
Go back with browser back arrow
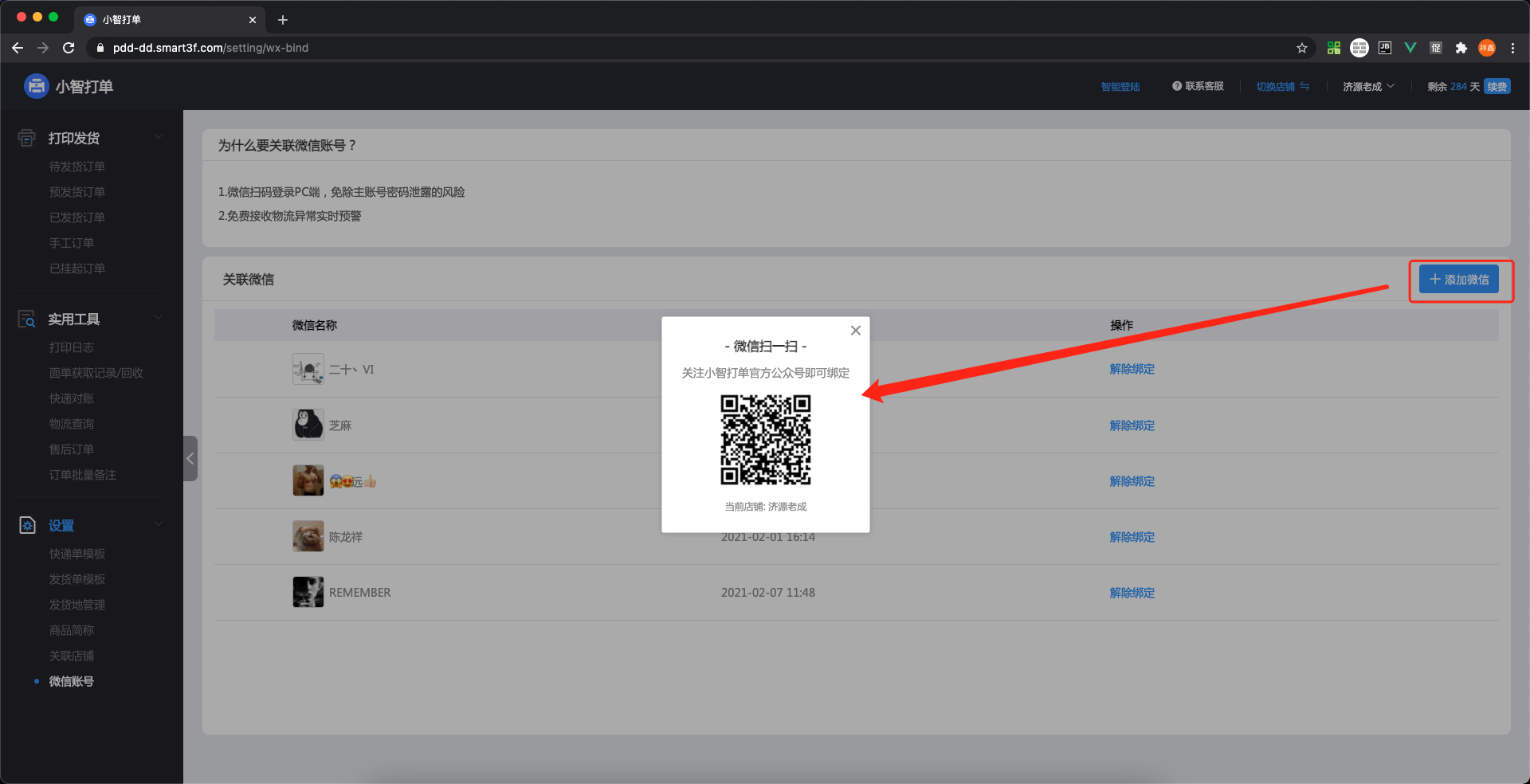[x=18, y=48]
